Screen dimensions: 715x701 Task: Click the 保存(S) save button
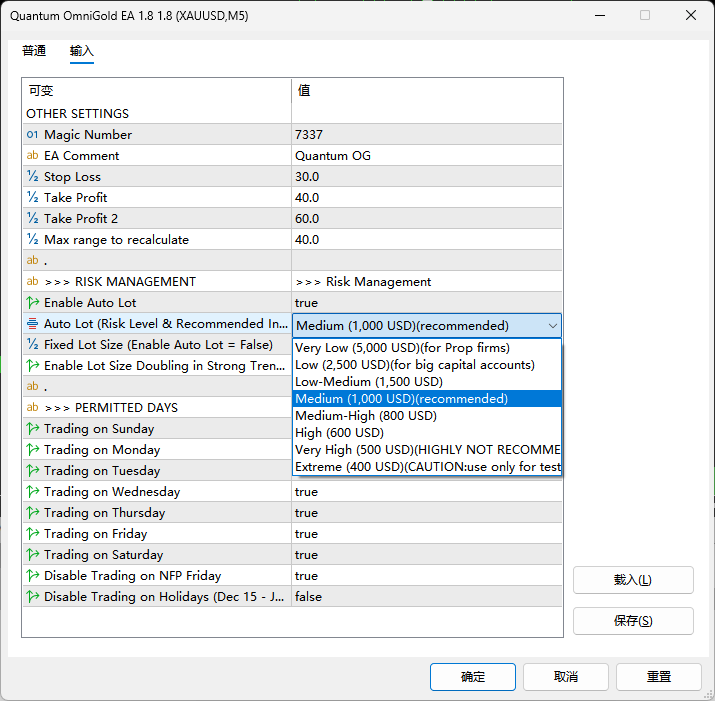(x=633, y=621)
